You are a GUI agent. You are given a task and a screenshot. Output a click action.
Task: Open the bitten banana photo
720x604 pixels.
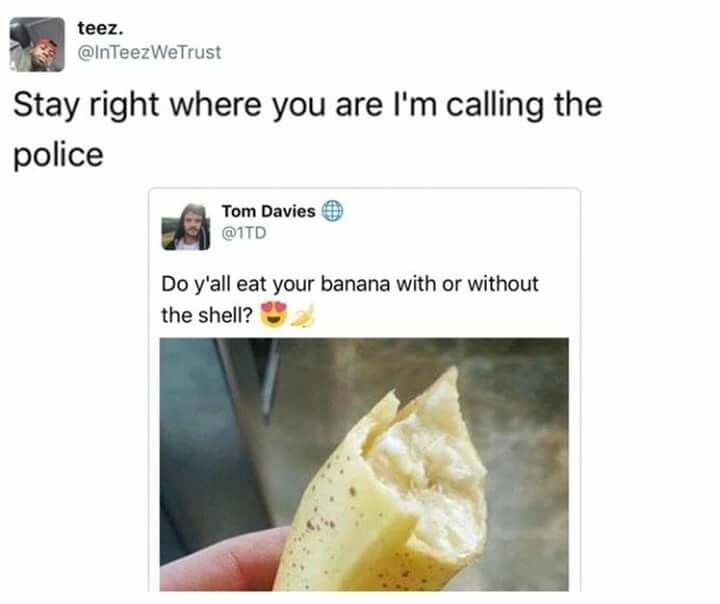(x=364, y=464)
